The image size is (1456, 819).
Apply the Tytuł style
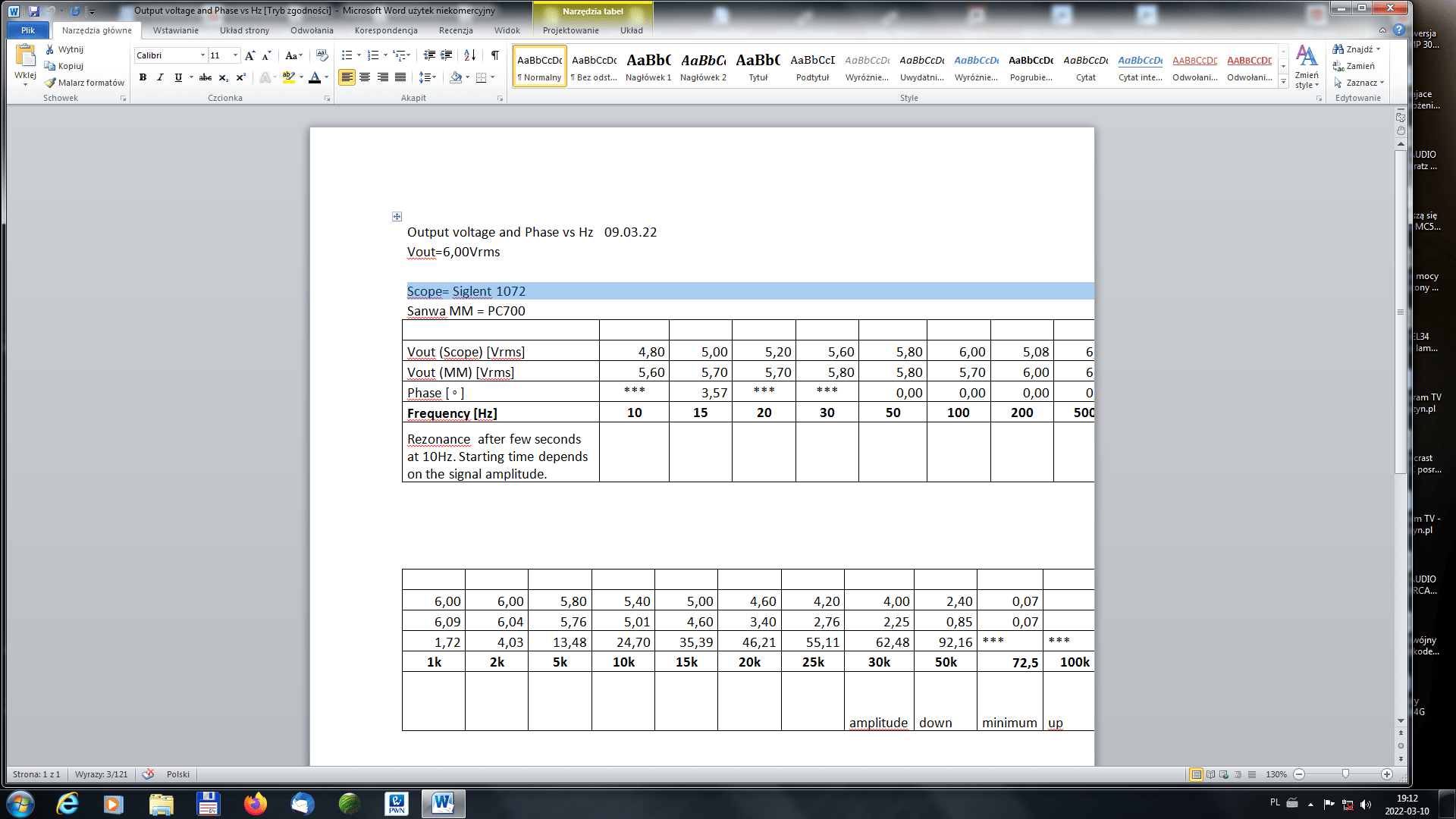[x=758, y=67]
